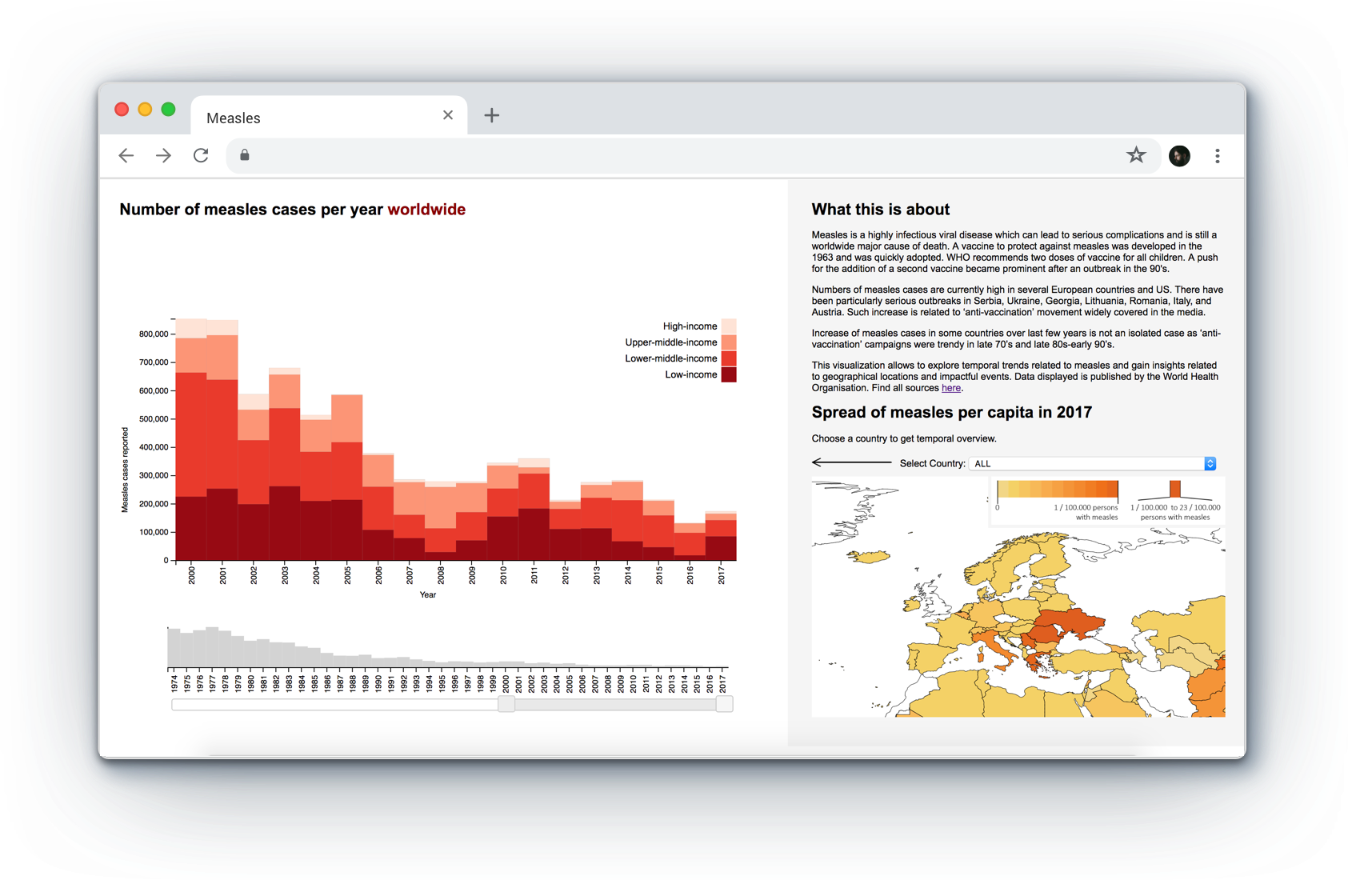Screen dimensions: 1364x896
Task: Click the macOS green maximize button
Action: coord(168,110)
